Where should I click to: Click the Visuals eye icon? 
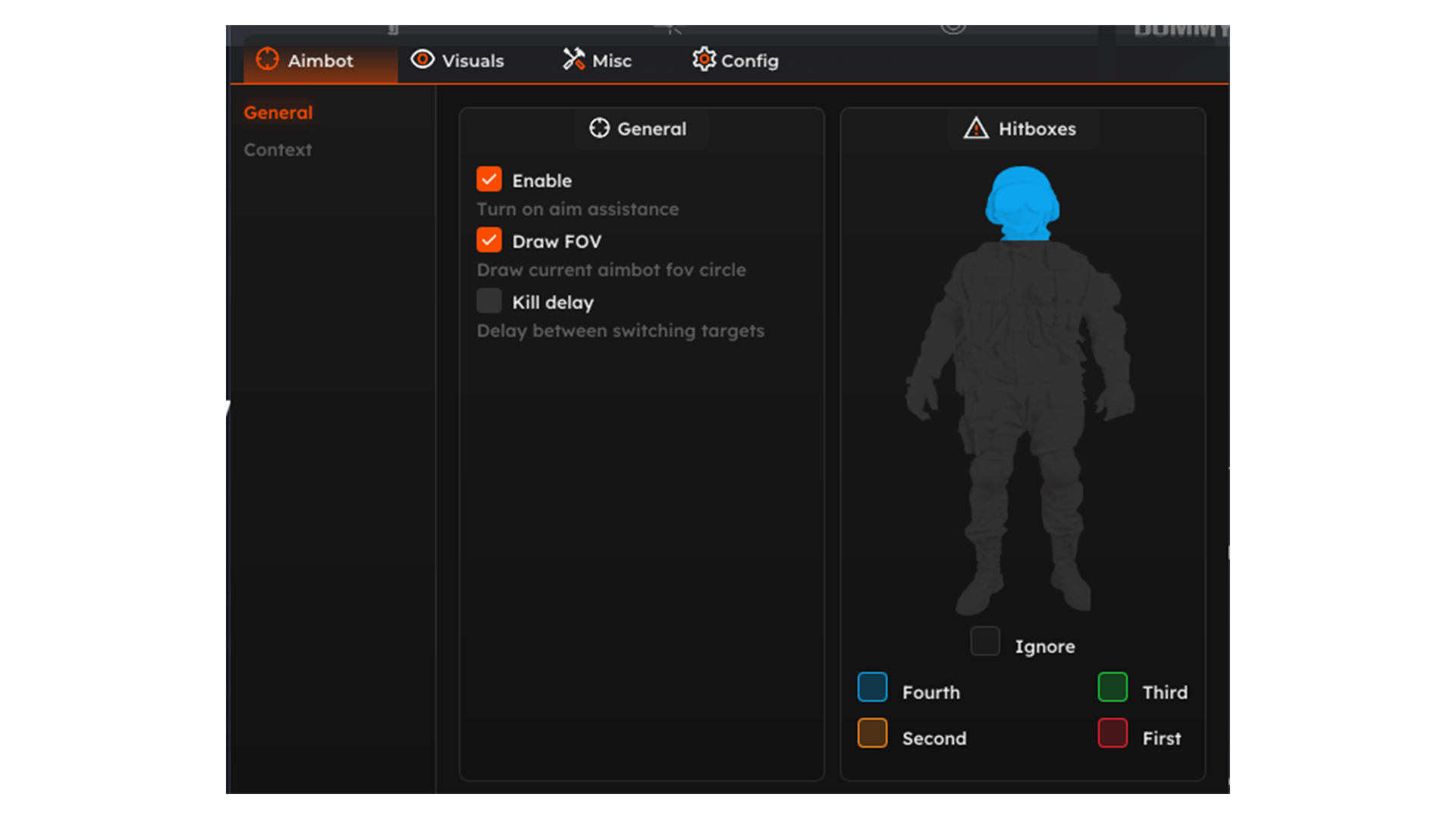click(x=422, y=59)
